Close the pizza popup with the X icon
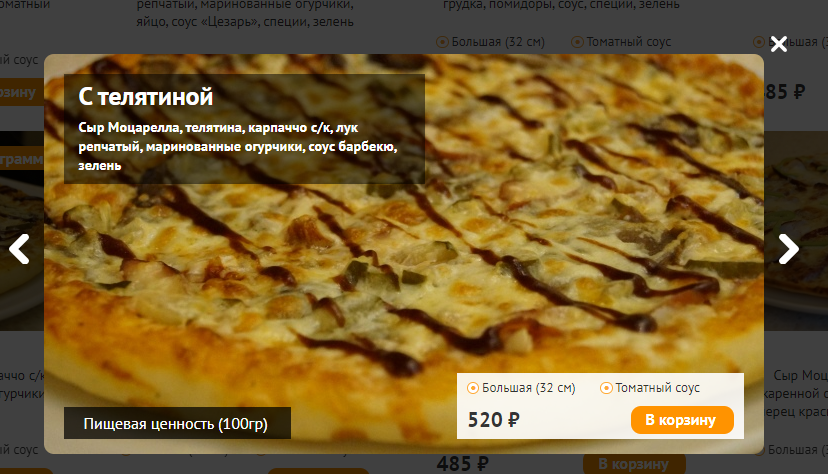 click(x=778, y=44)
